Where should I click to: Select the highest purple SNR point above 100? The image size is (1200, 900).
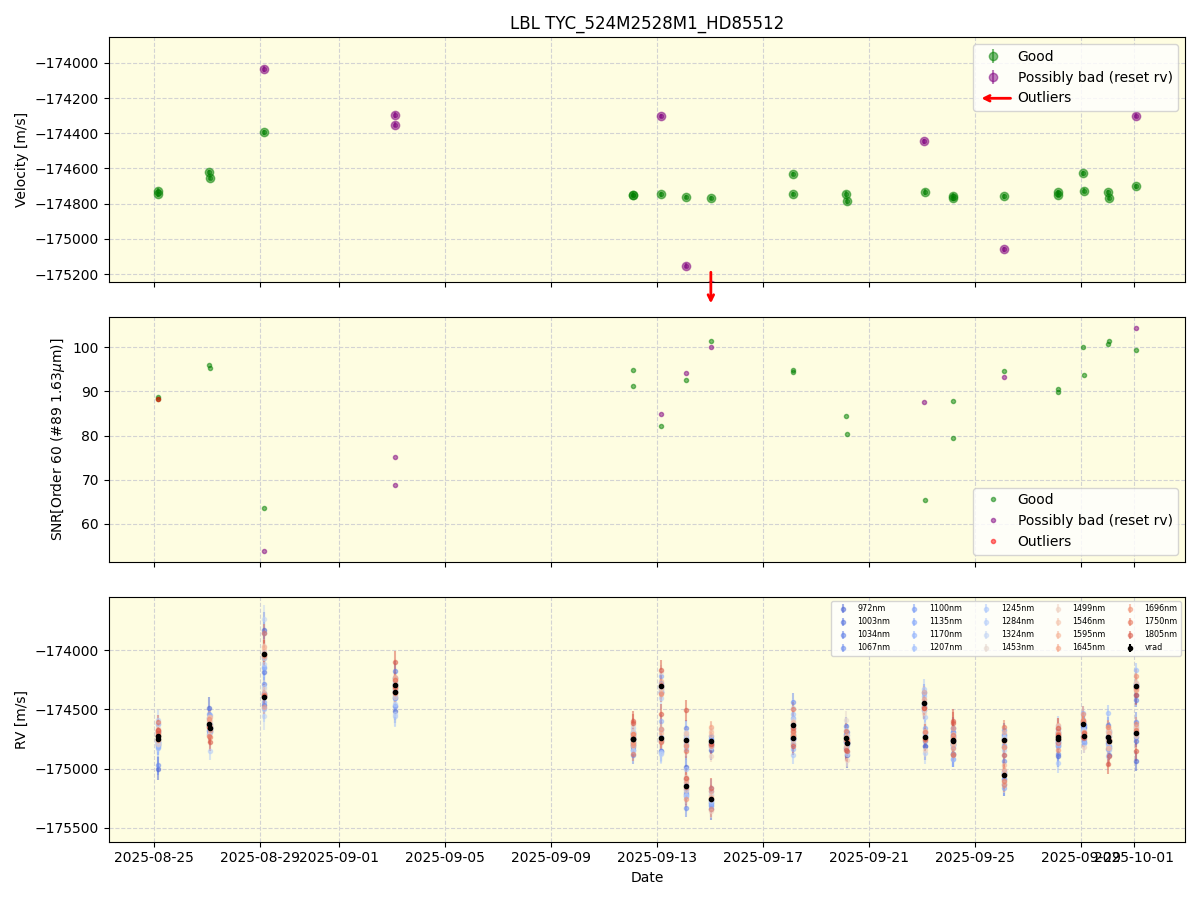(x=1136, y=328)
